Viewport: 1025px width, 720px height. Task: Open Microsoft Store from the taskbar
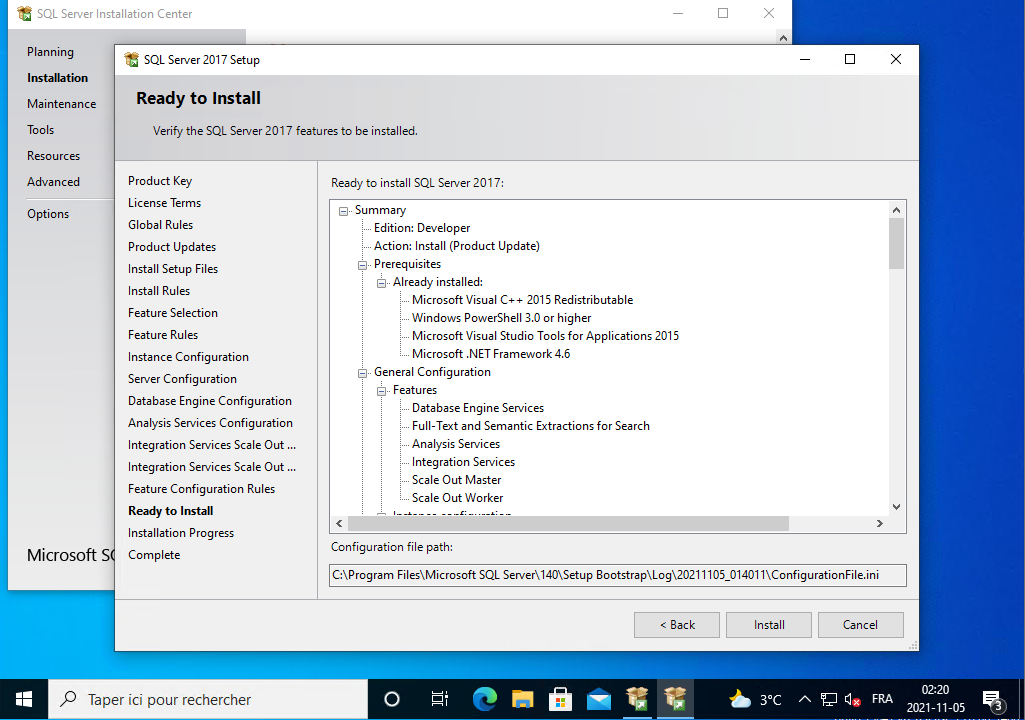(561, 699)
